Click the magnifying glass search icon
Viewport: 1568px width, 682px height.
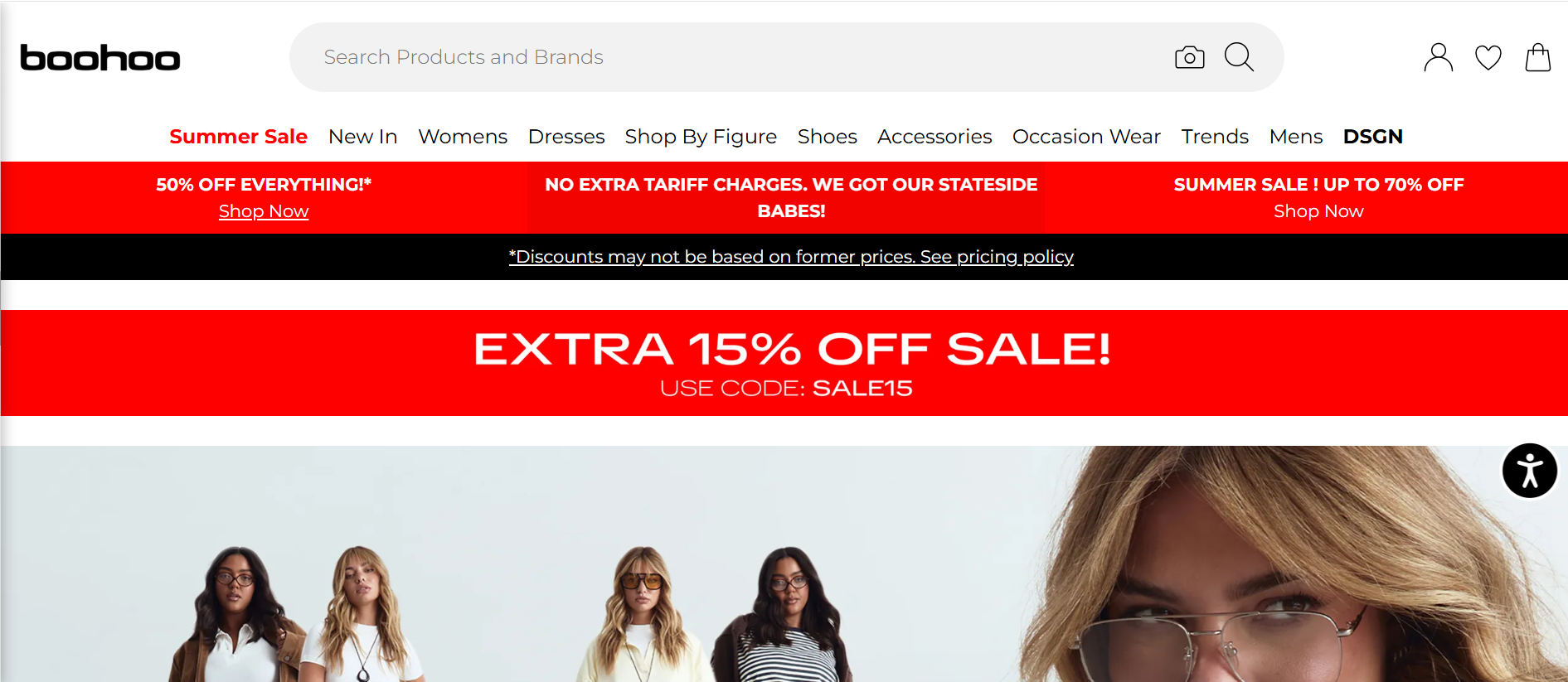[x=1239, y=57]
